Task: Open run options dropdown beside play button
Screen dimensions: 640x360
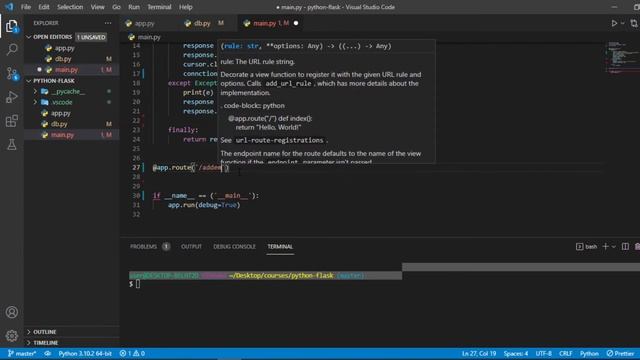Action: pyautogui.click(x=622, y=24)
